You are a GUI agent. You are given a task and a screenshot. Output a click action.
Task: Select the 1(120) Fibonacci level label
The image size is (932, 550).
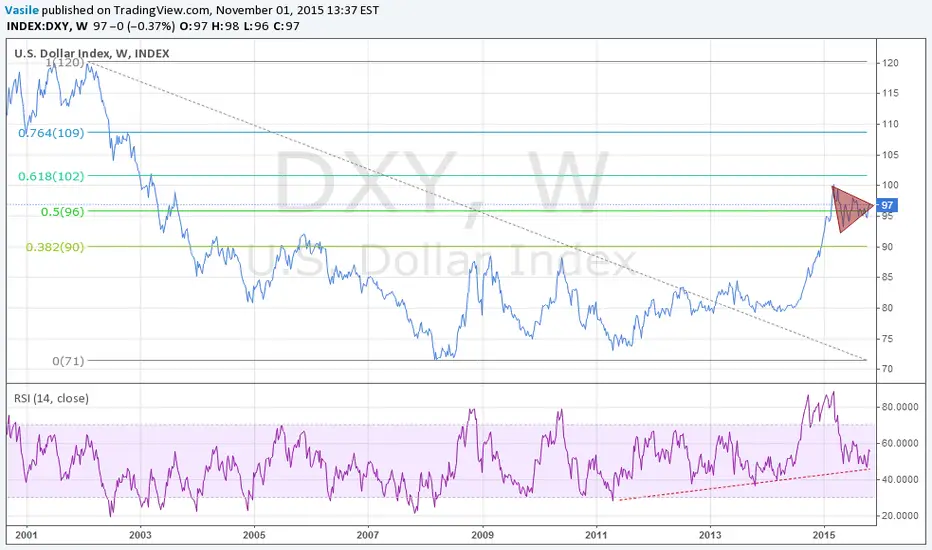coord(65,62)
